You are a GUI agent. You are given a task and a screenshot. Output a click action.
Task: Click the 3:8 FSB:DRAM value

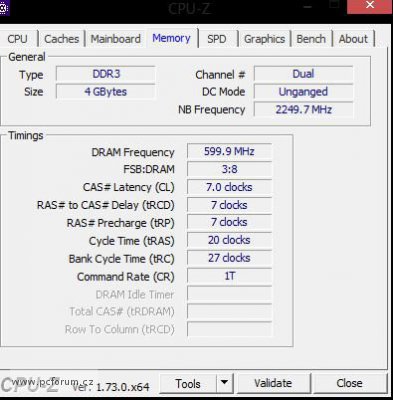(x=229, y=169)
